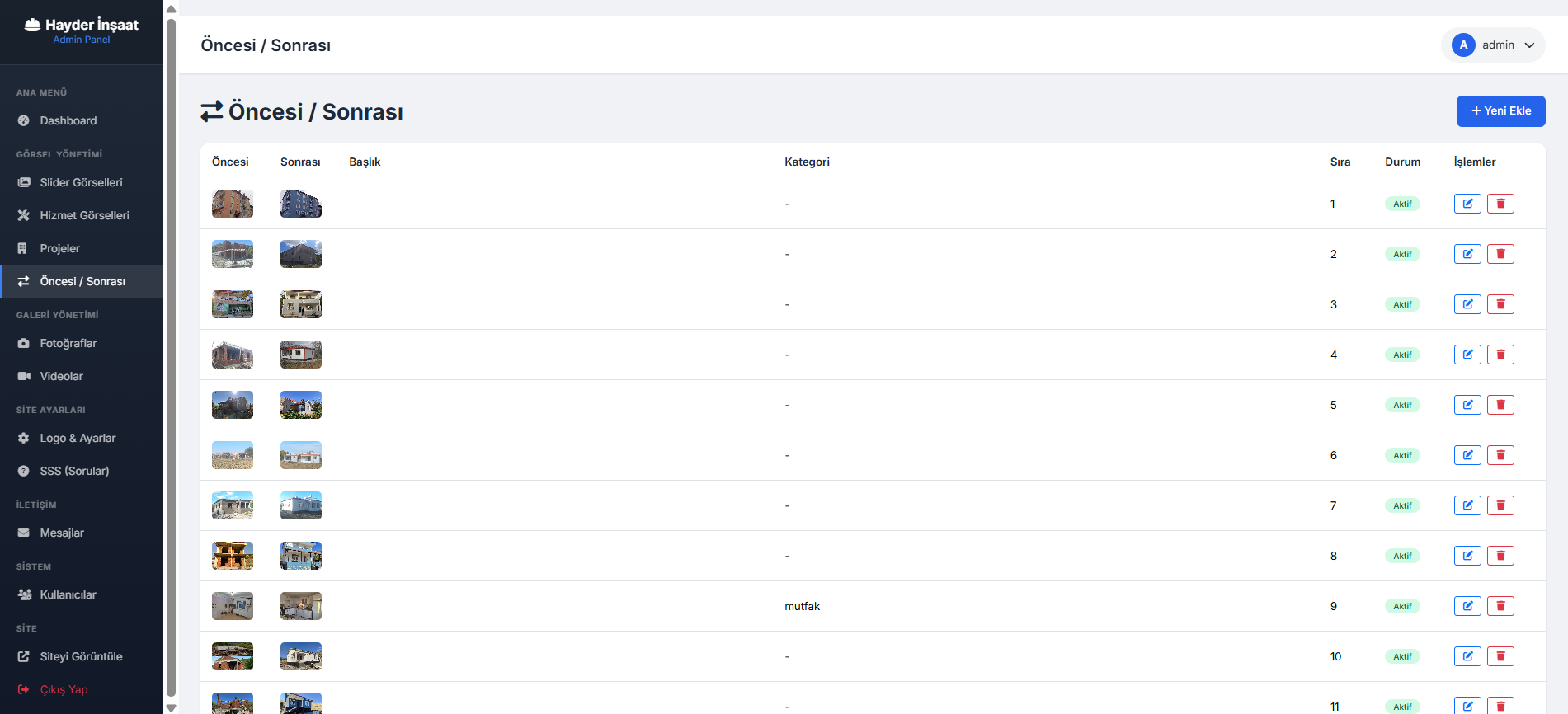The image size is (1568, 714).
Task: Delete the row with Sıra 1
Action: (x=1500, y=204)
